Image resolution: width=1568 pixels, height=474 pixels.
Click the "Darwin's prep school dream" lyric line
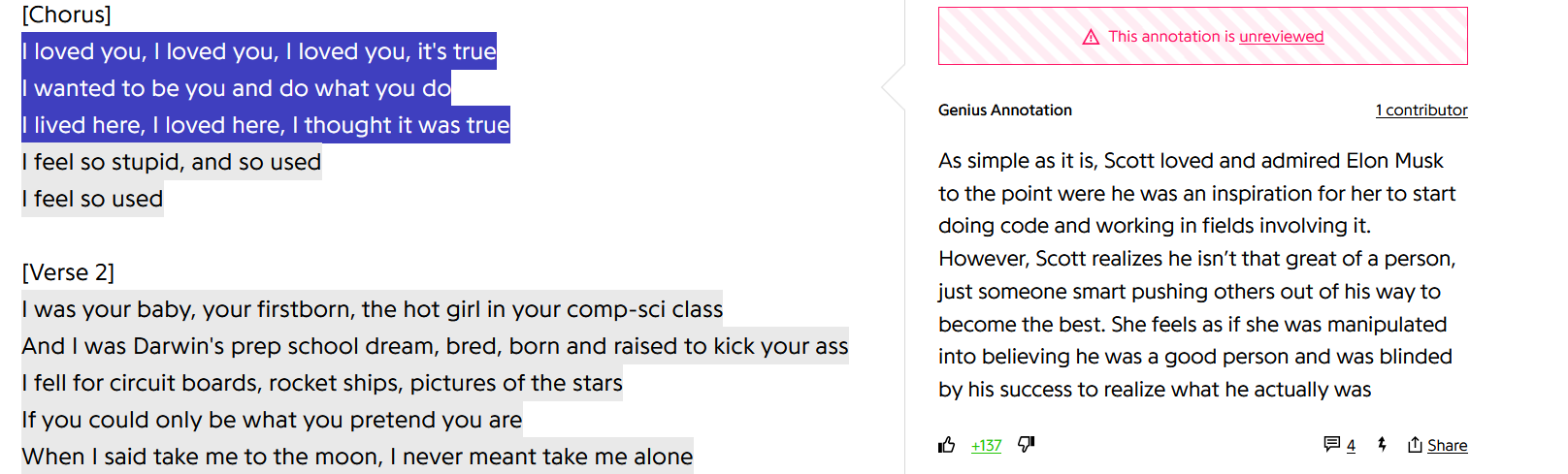pos(435,346)
